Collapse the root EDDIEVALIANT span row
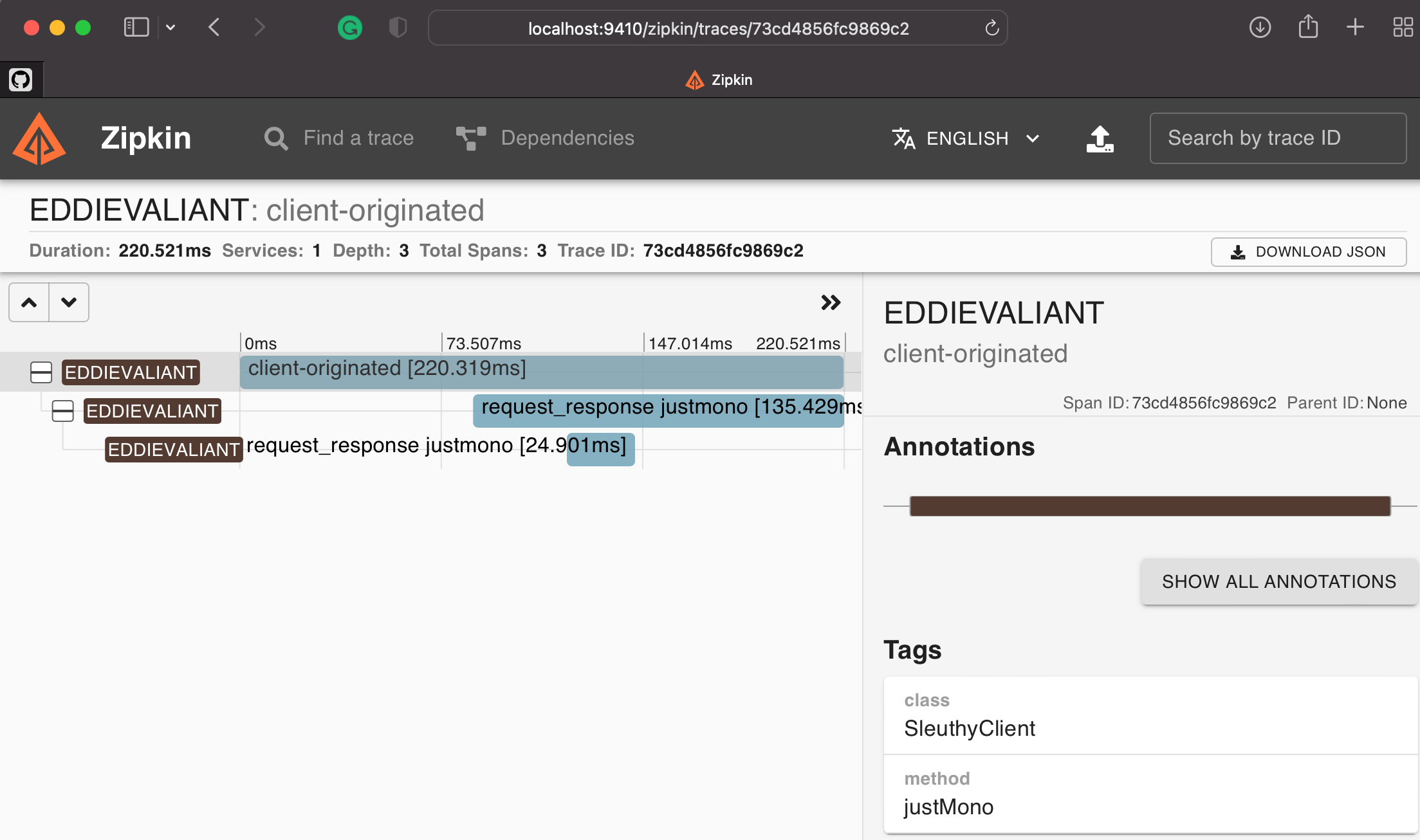 click(41, 372)
